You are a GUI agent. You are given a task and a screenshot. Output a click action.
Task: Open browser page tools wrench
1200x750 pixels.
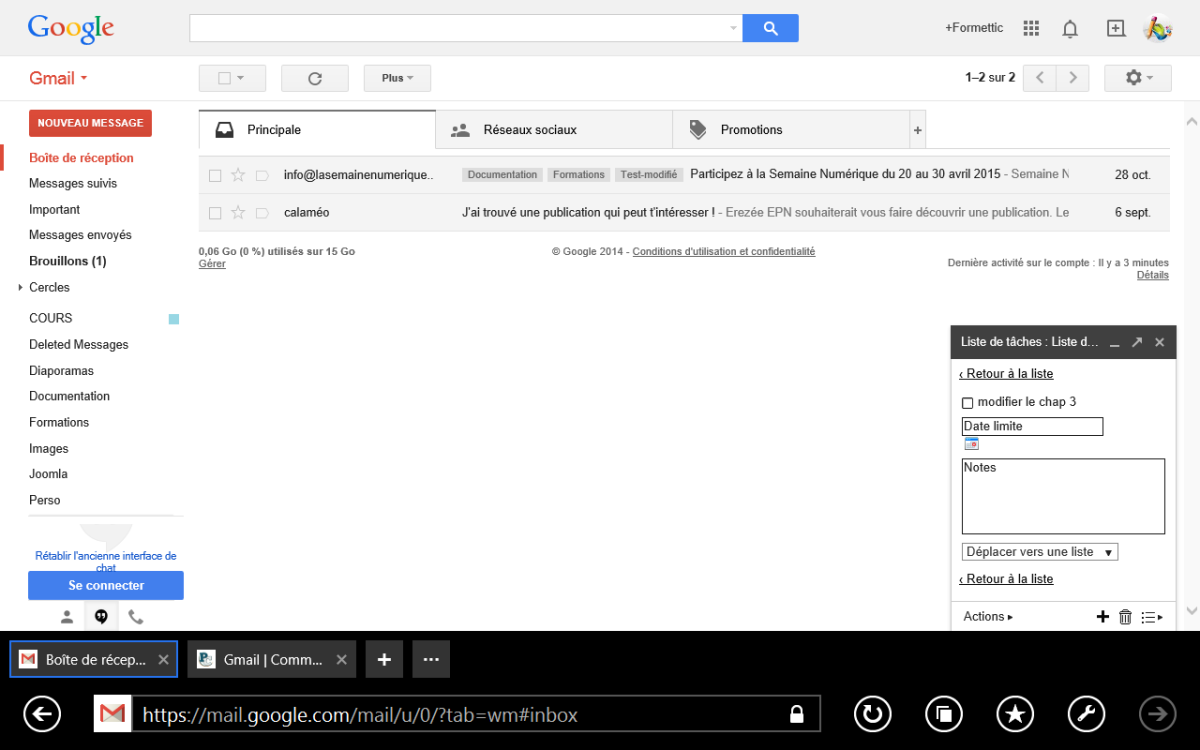[x=1087, y=714]
